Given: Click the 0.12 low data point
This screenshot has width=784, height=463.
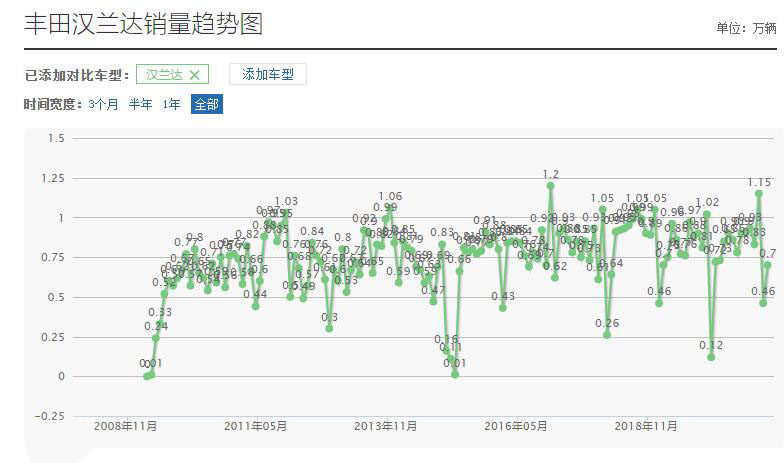Looking at the screenshot, I should 711,357.
